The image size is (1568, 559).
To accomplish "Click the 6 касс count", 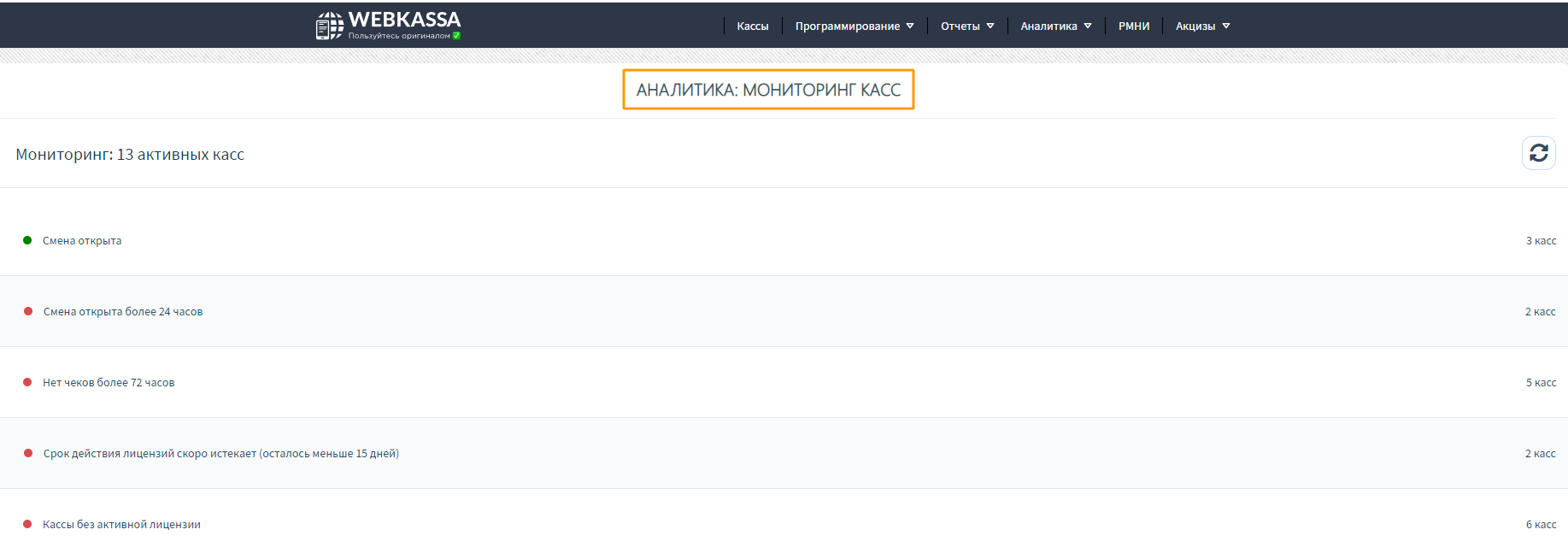I will coord(1541,525).
